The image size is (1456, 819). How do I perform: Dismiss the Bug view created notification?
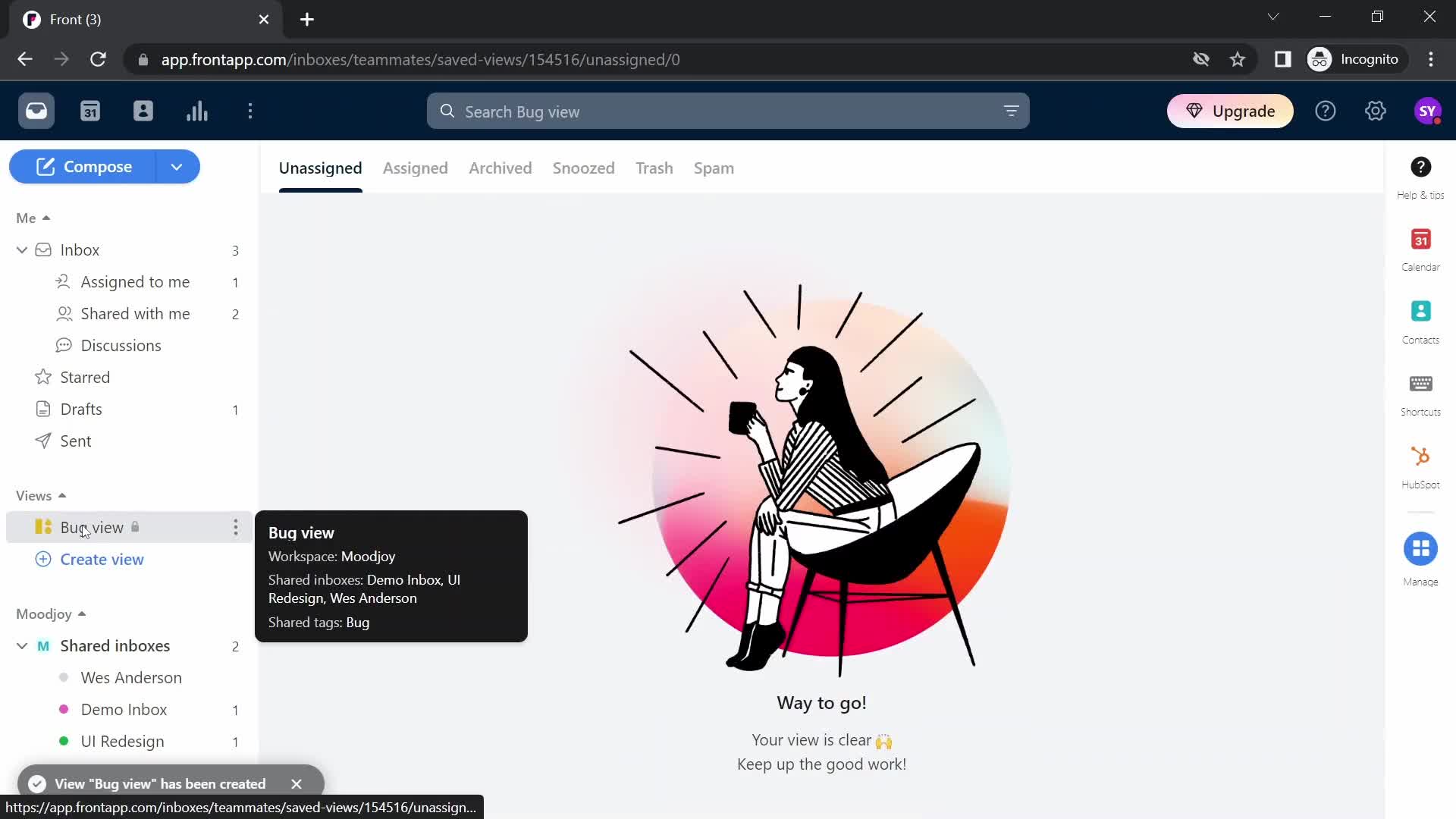tap(296, 783)
